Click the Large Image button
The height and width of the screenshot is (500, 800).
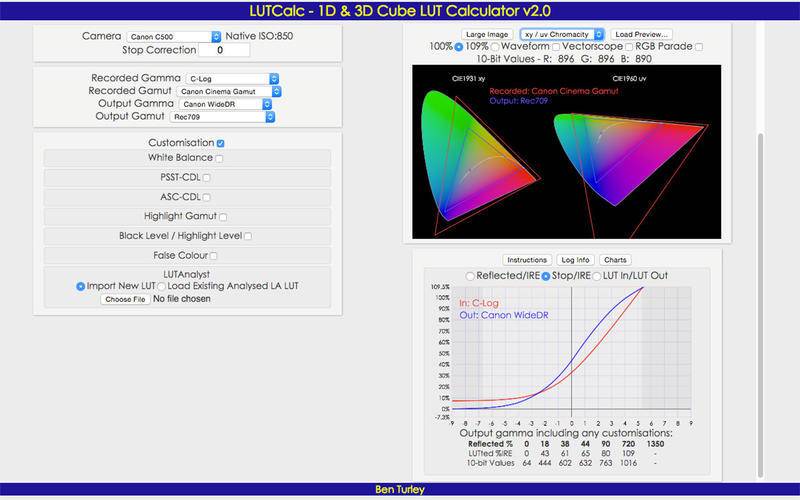coord(487,34)
